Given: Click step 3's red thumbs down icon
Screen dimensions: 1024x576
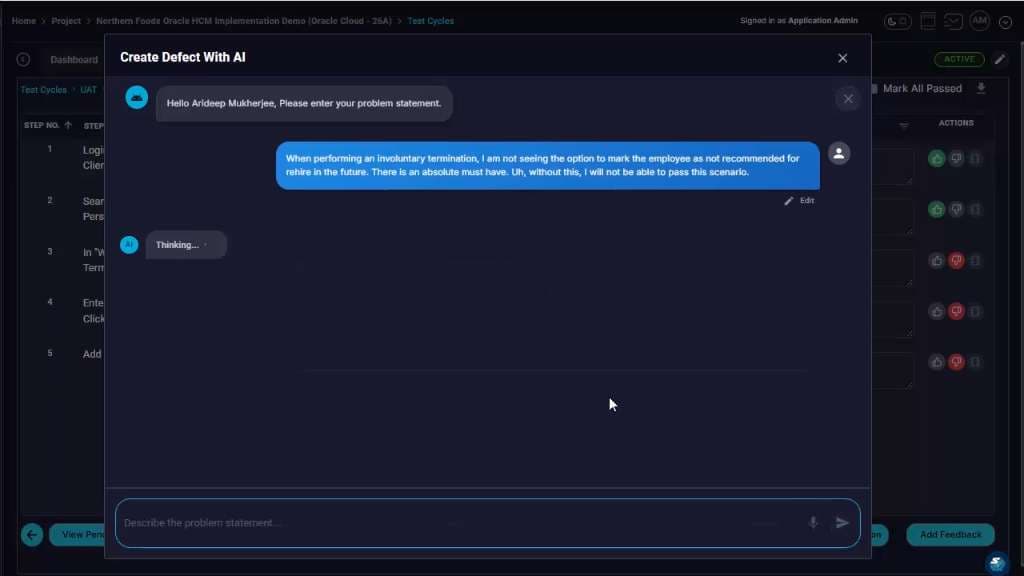Looking at the screenshot, I should click(956, 261).
